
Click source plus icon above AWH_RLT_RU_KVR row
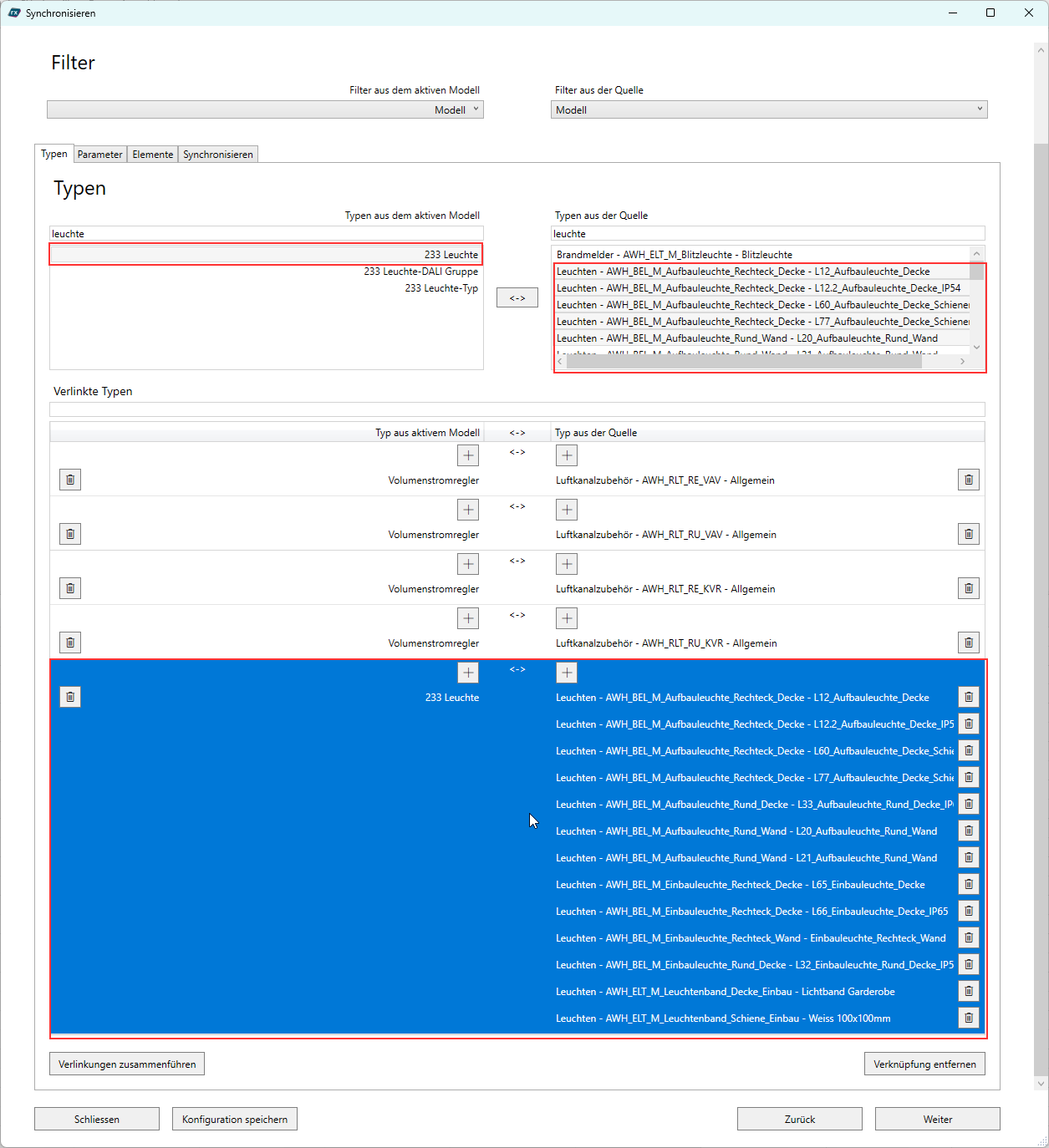pyautogui.click(x=567, y=618)
